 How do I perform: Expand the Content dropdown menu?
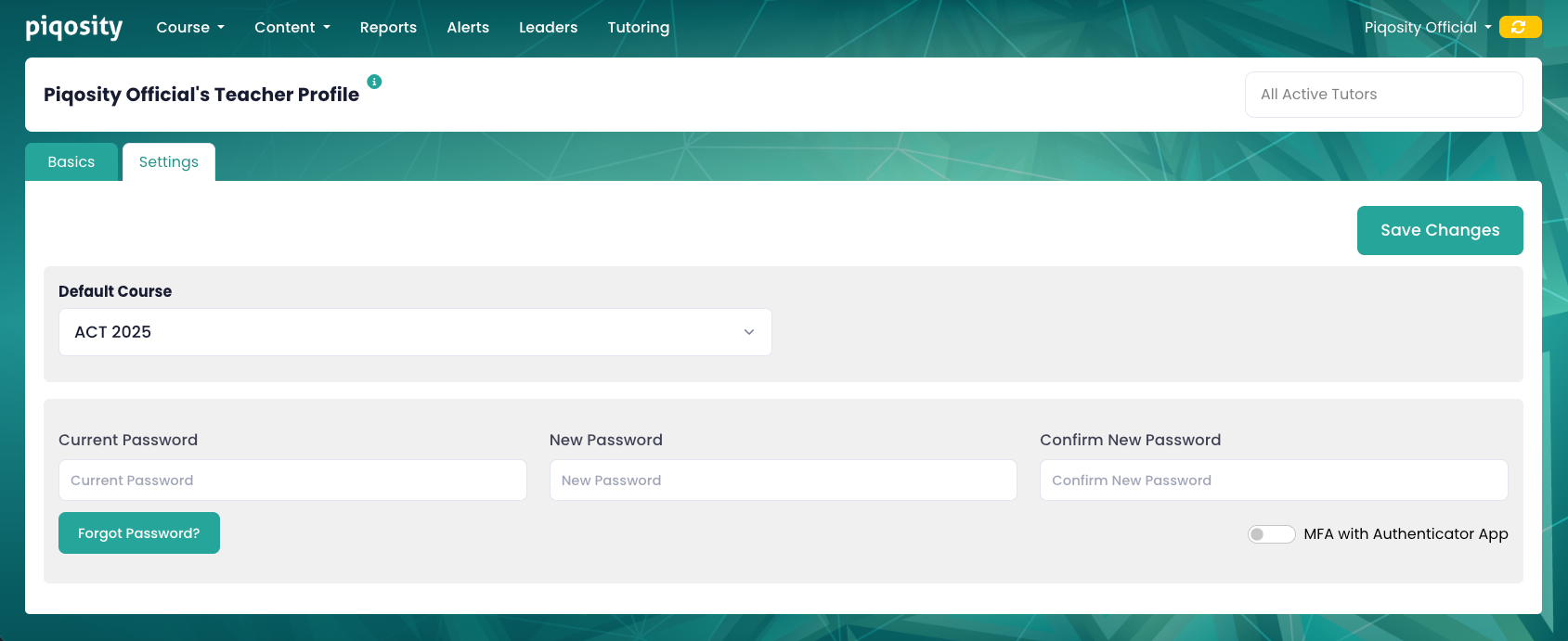292,28
